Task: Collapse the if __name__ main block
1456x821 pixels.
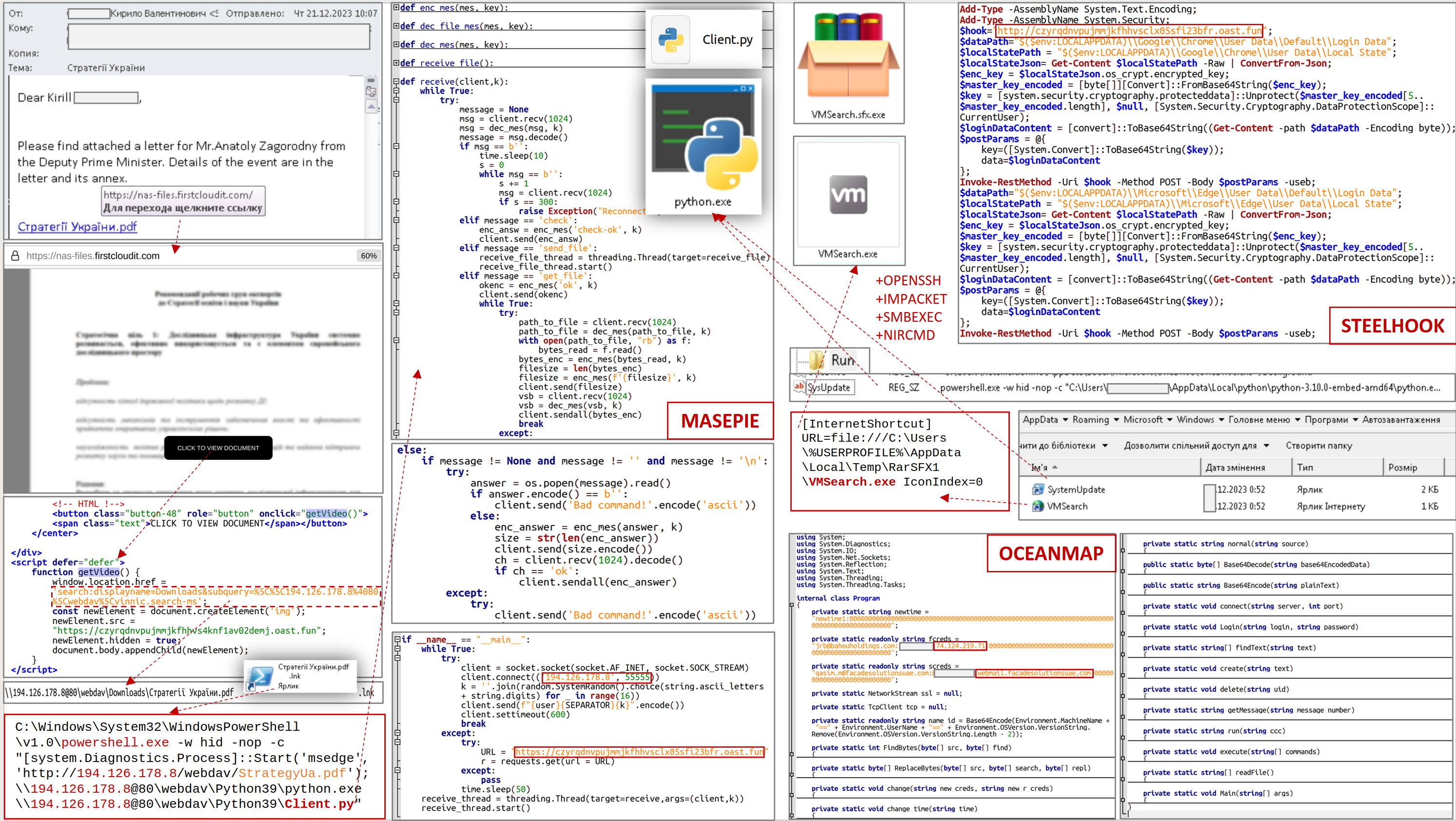Action: coord(397,640)
